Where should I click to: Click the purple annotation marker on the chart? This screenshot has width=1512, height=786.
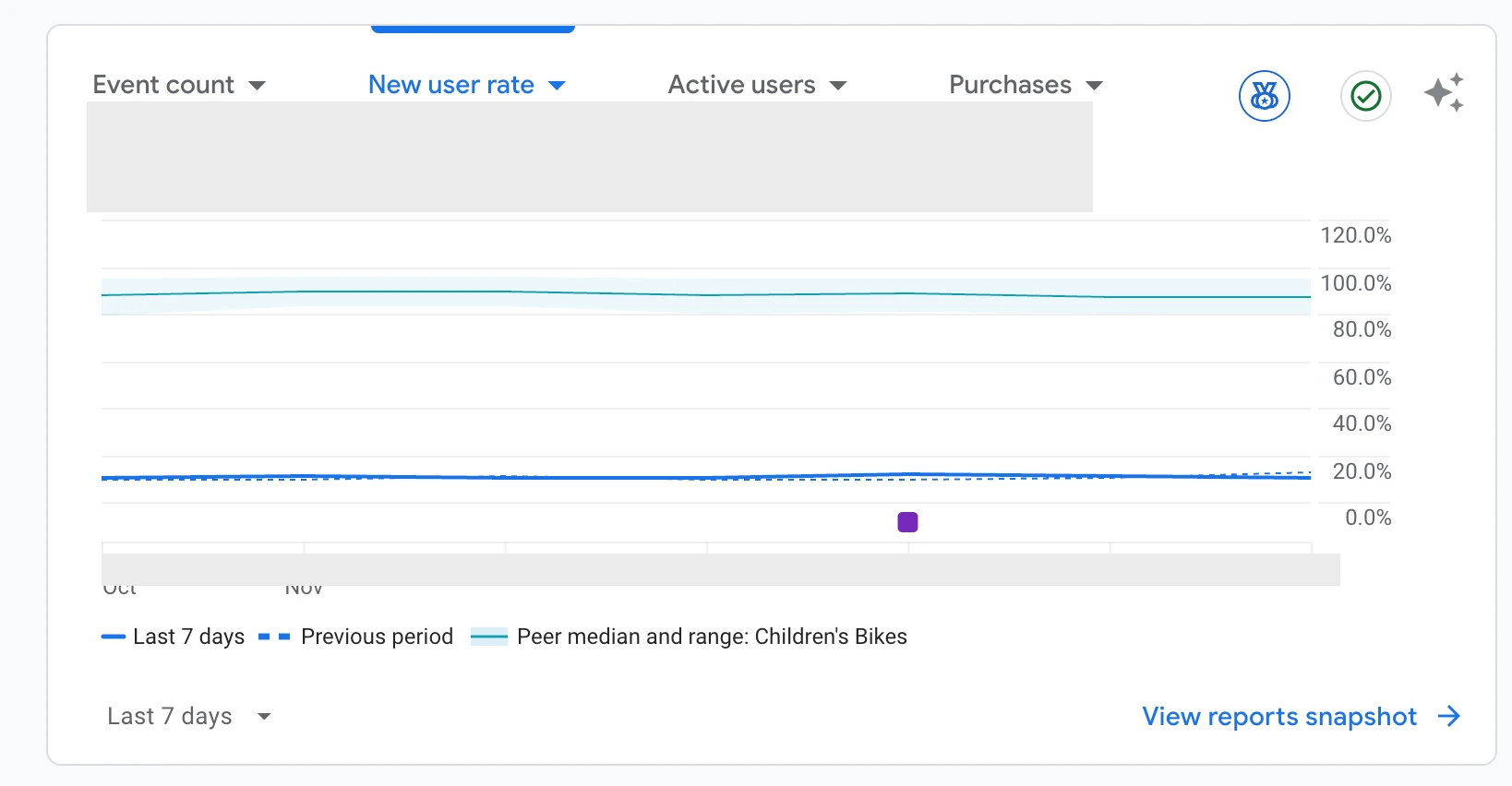[907, 522]
